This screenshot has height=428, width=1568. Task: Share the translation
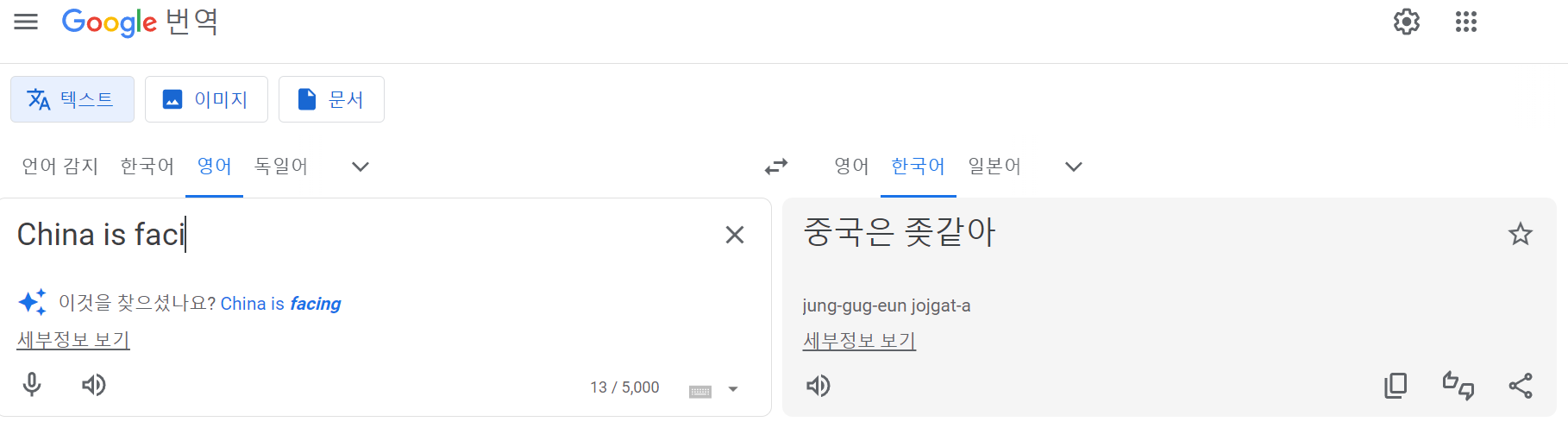1520,386
